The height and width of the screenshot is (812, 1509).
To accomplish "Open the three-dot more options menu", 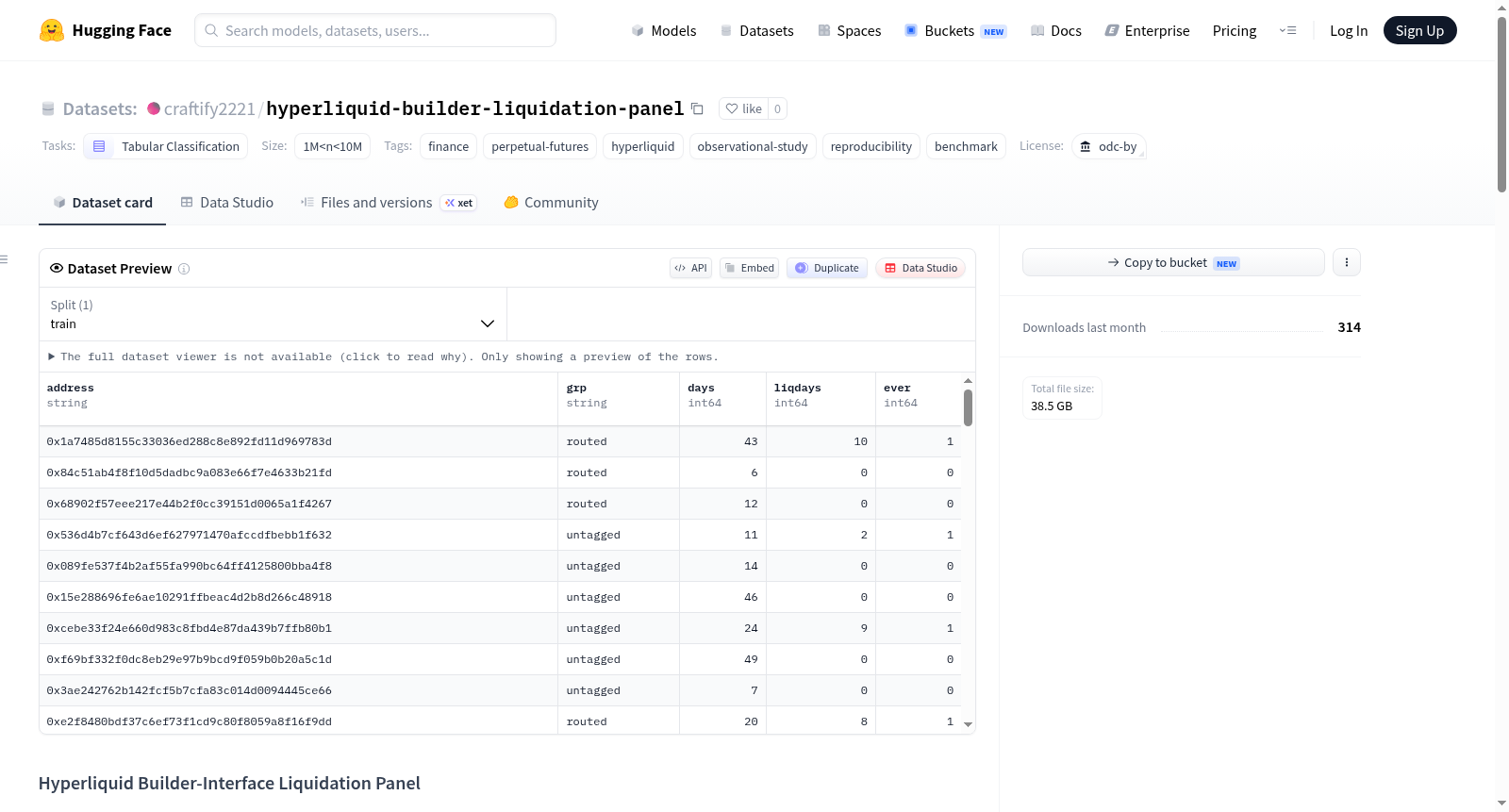I will tap(1347, 262).
